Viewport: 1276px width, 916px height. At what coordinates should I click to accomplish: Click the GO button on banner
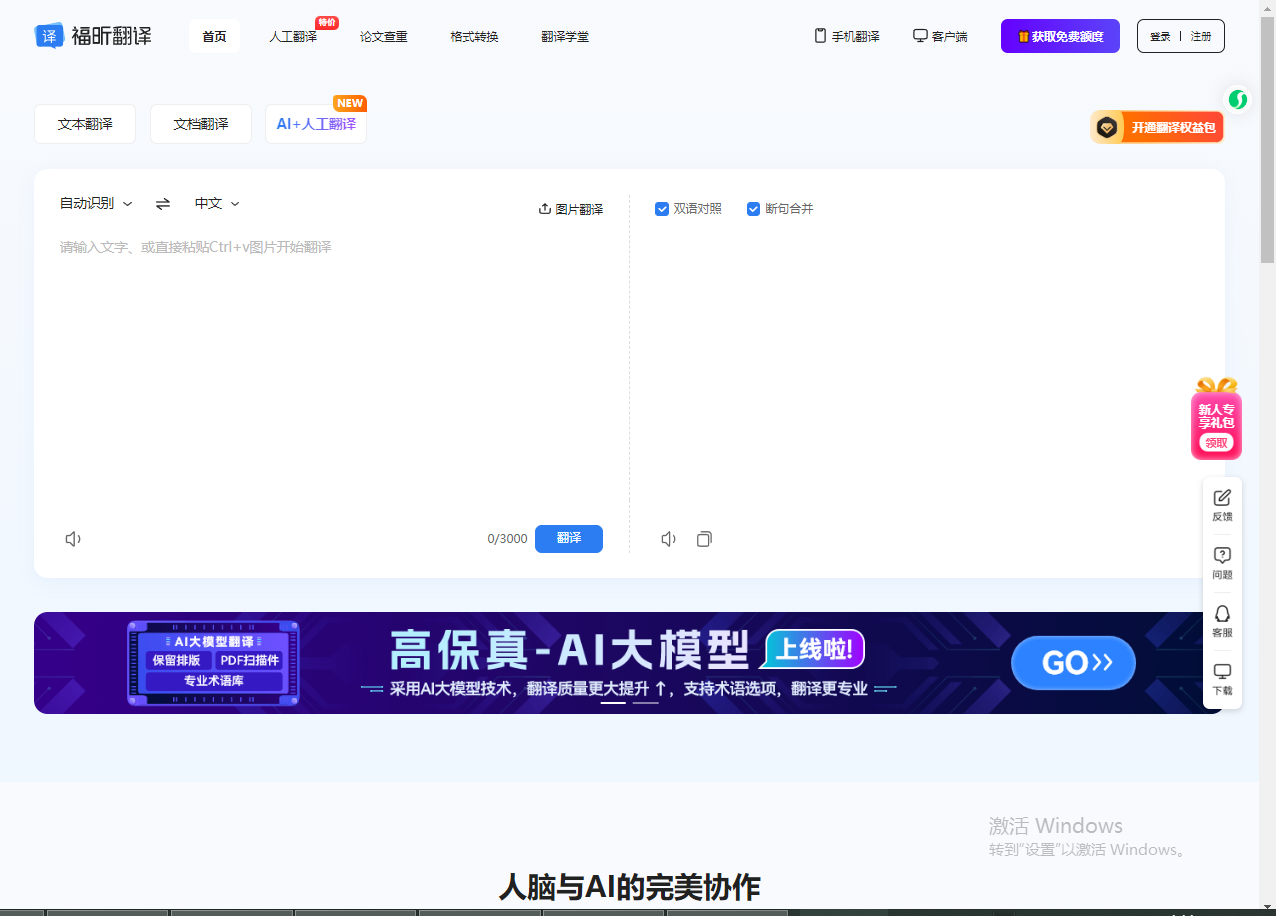click(1073, 663)
